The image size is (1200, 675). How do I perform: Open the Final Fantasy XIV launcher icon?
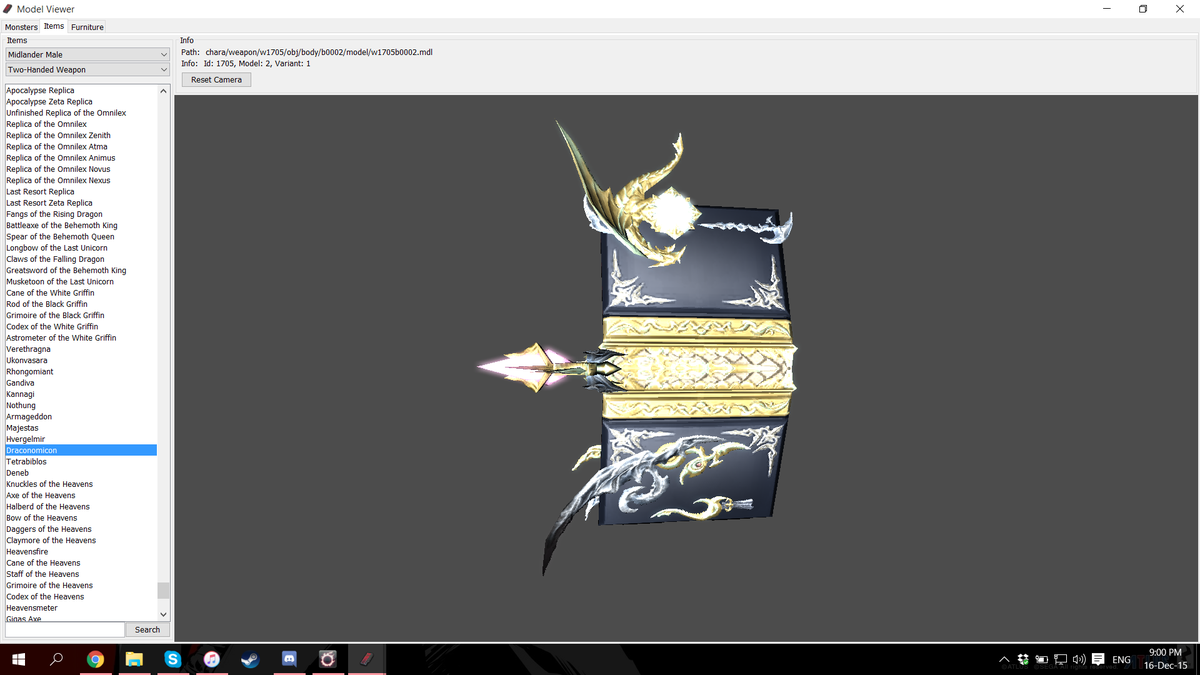pos(327,659)
